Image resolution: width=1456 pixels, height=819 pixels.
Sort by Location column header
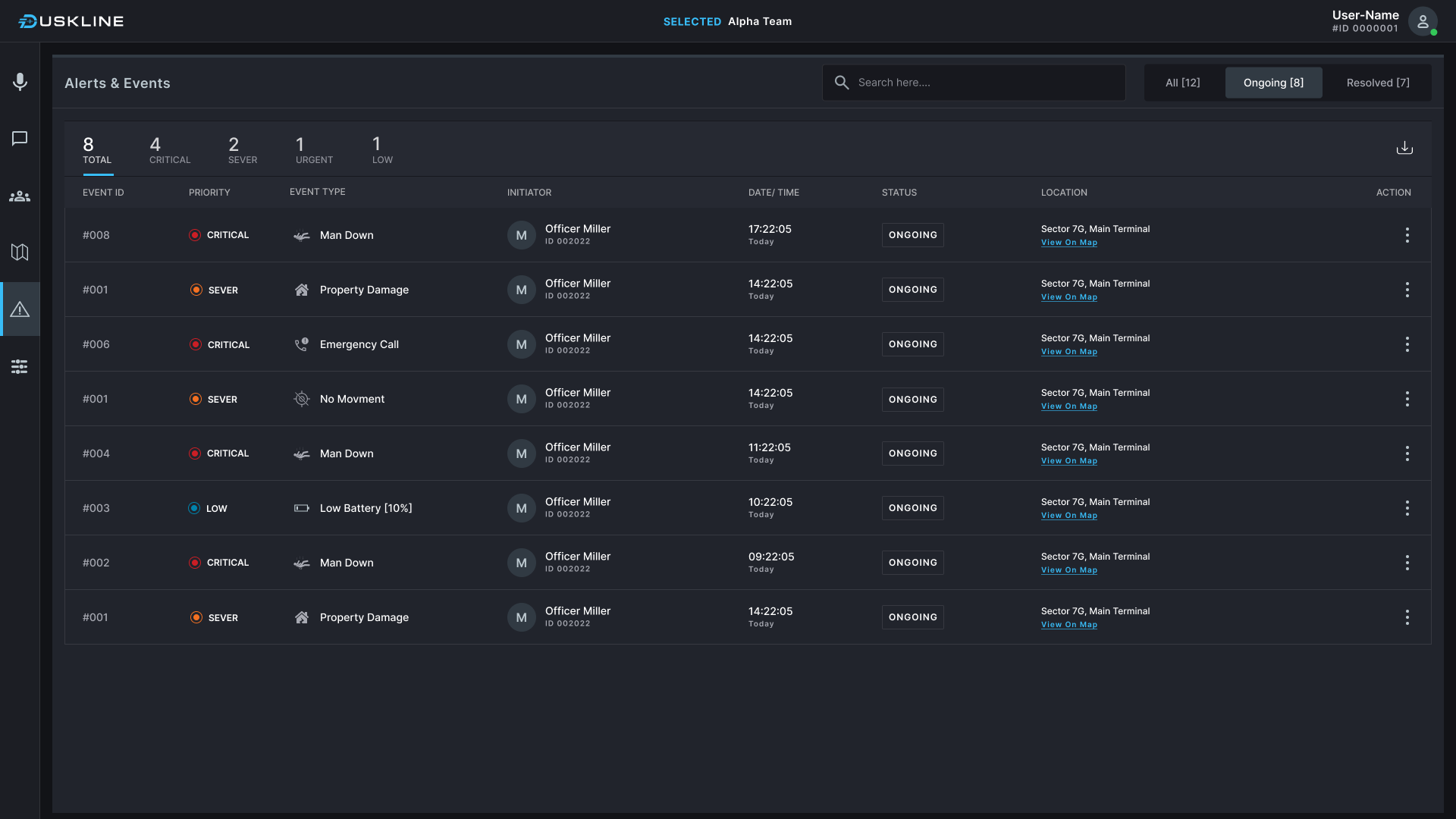pyautogui.click(x=1064, y=193)
